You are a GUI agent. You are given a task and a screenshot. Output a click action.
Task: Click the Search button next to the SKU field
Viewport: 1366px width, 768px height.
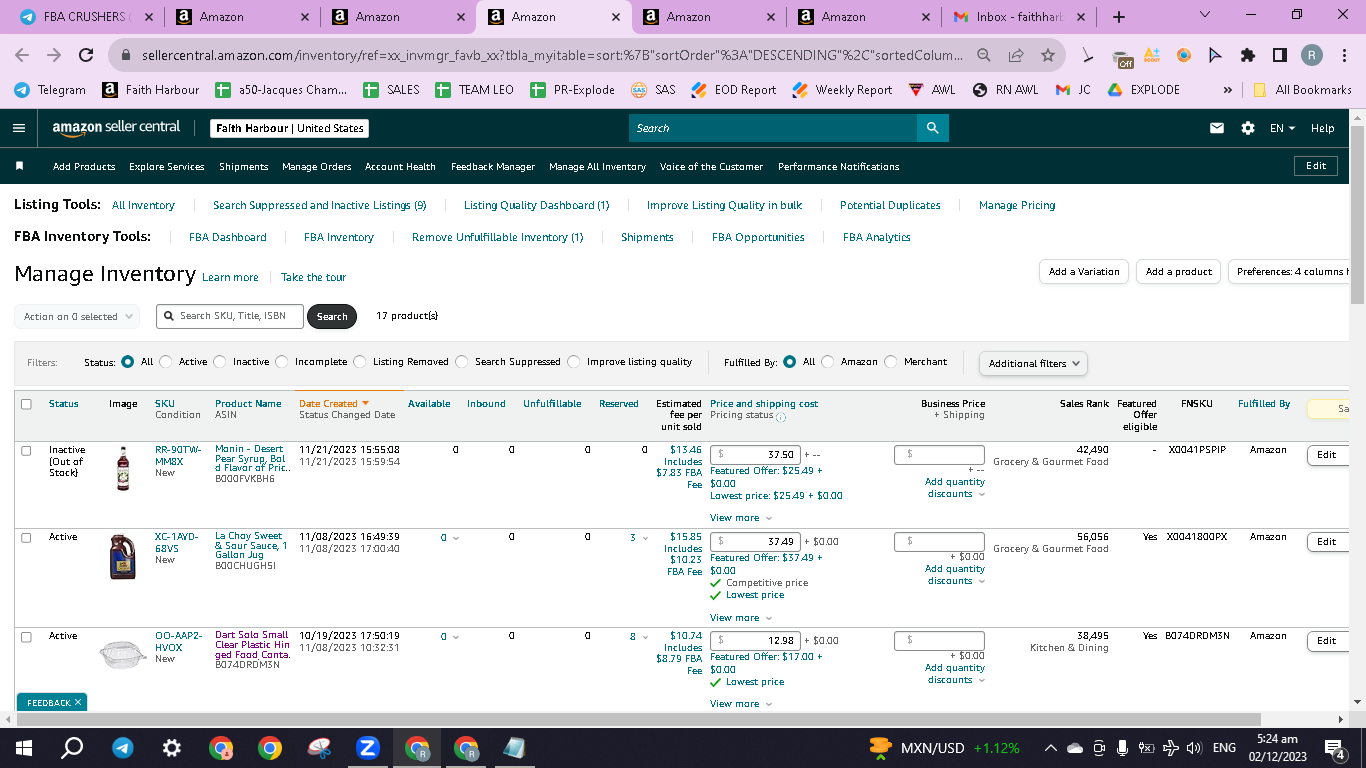click(x=332, y=317)
